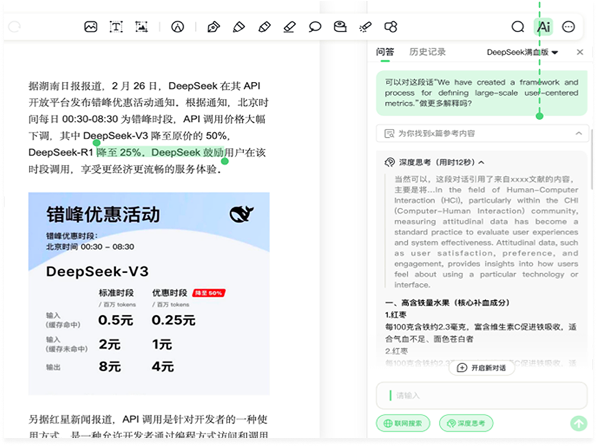Click the paragraph starting 另据红星新闻报道
Image resolution: width=597 pixels, height=446 pixels.
pos(148,427)
